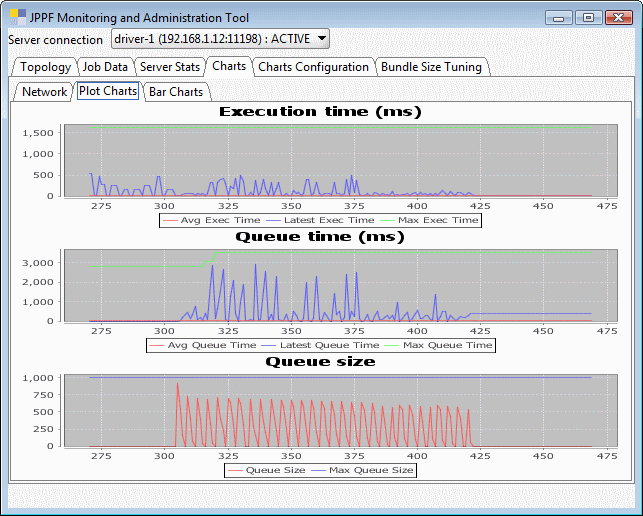Select the Plot Charts sub-tab
The image size is (643, 516).
pyautogui.click(x=107, y=91)
